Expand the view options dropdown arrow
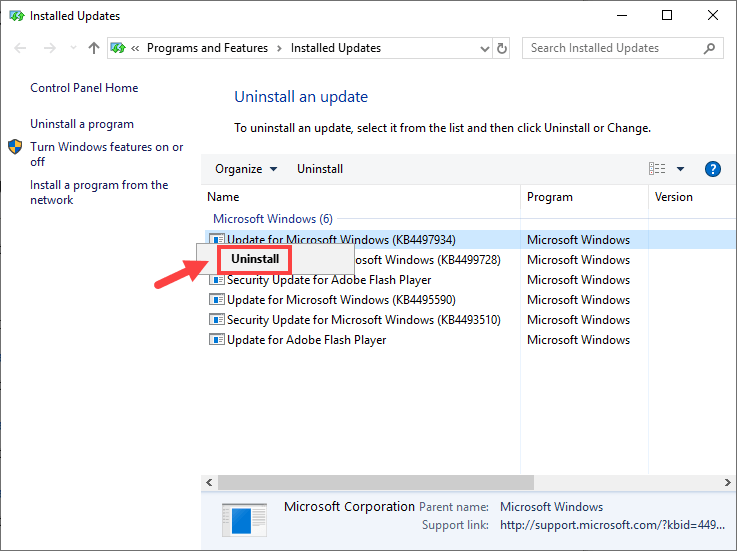This screenshot has width=737, height=551. click(680, 169)
